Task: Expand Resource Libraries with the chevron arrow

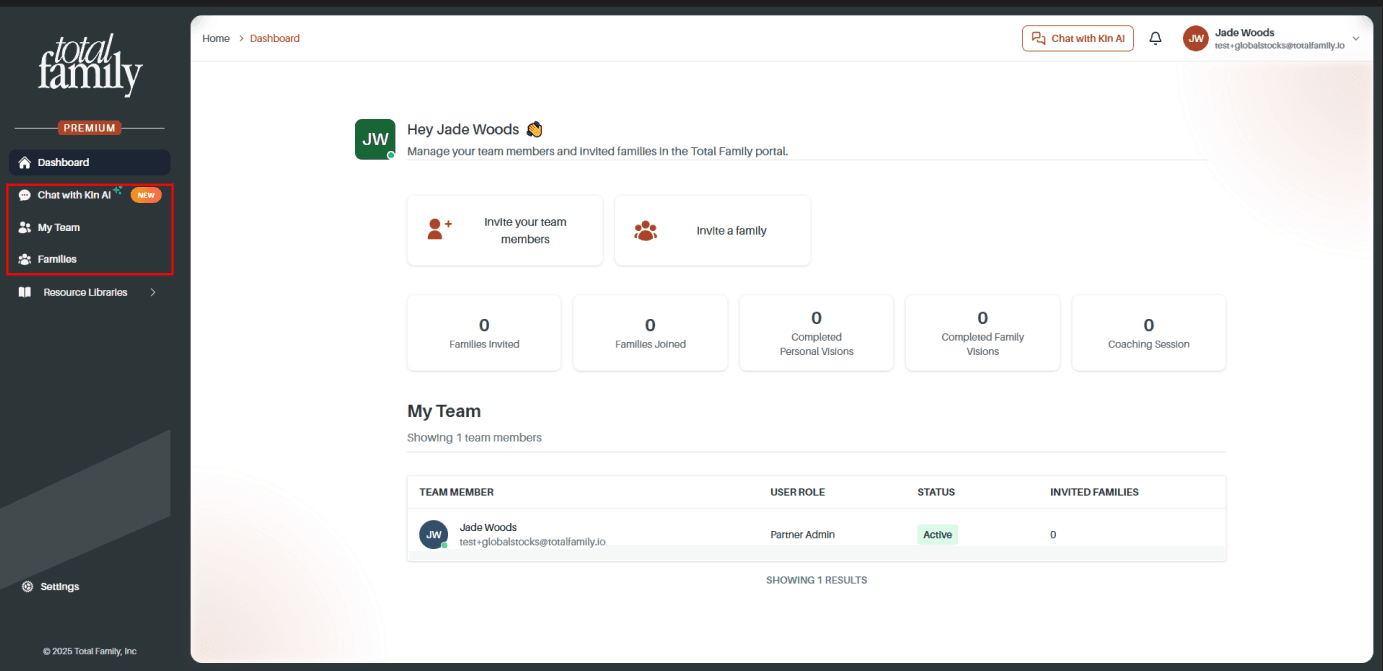Action: click(x=153, y=292)
